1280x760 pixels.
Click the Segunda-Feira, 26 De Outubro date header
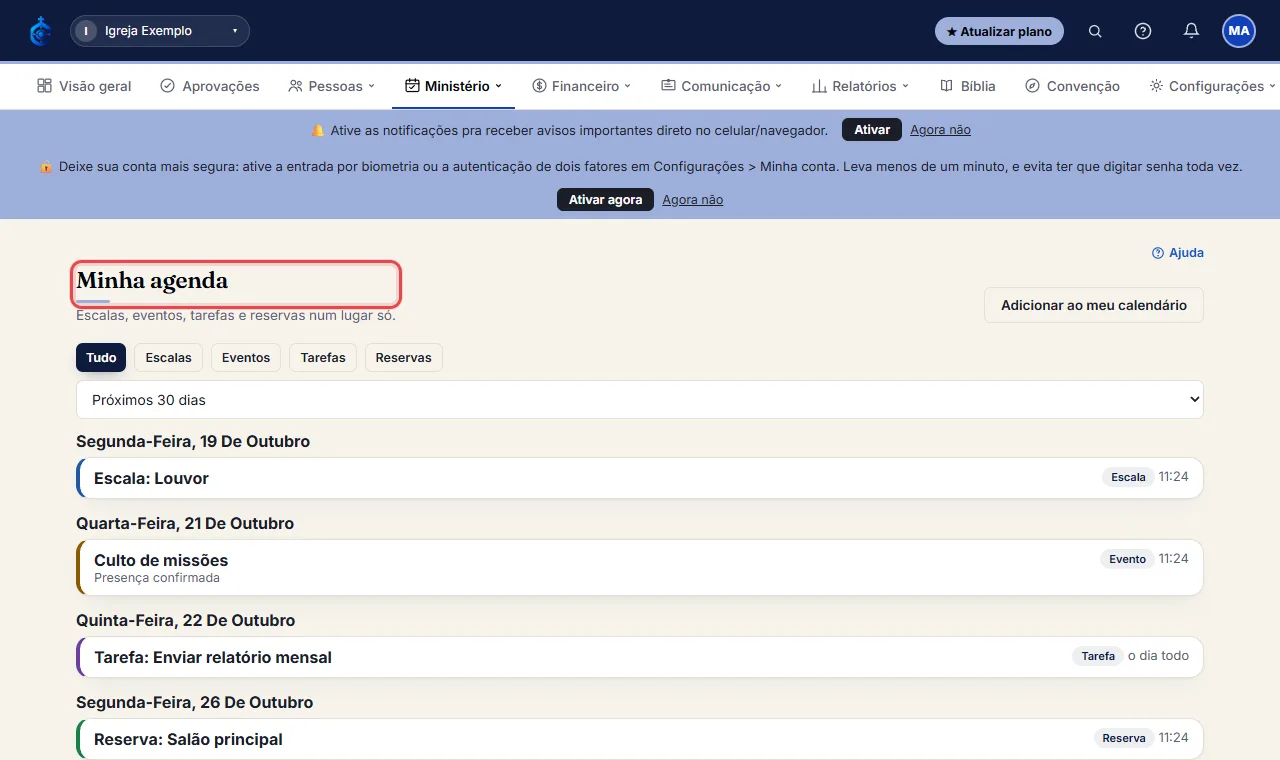[x=195, y=703]
